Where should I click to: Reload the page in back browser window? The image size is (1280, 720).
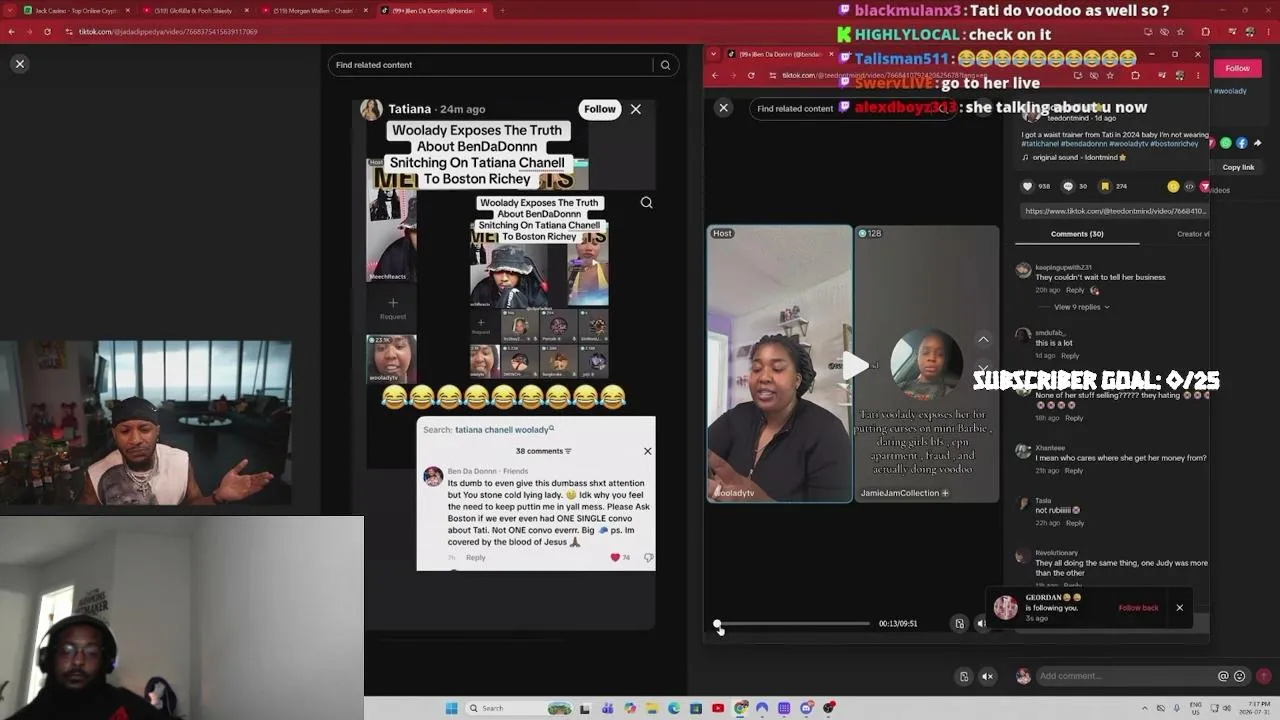click(47, 32)
